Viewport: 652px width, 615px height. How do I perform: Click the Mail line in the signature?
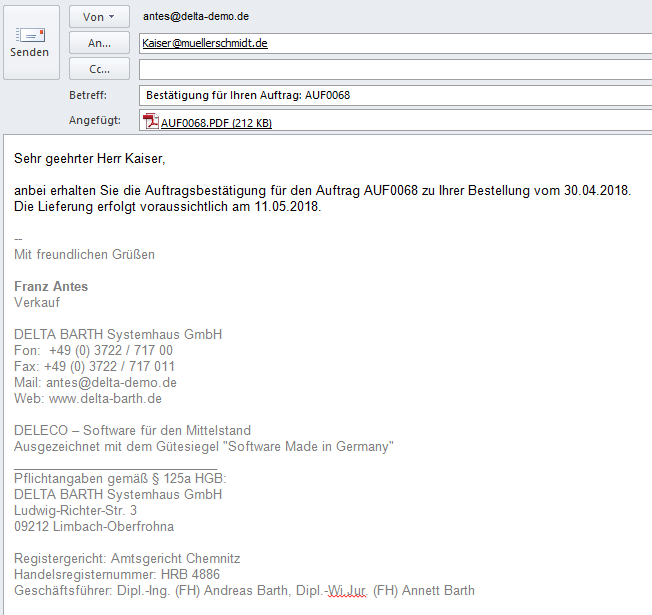coord(95,383)
